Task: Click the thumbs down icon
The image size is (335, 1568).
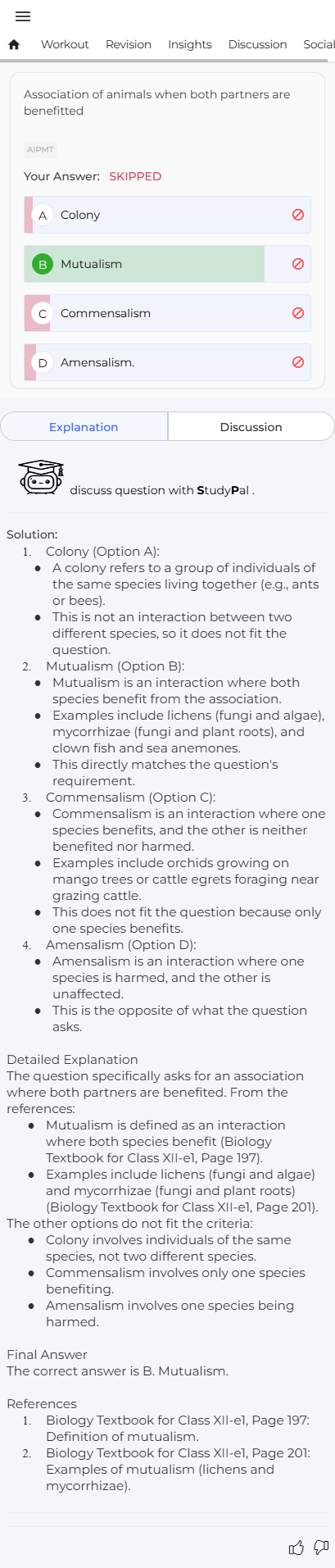Action: (321, 1547)
